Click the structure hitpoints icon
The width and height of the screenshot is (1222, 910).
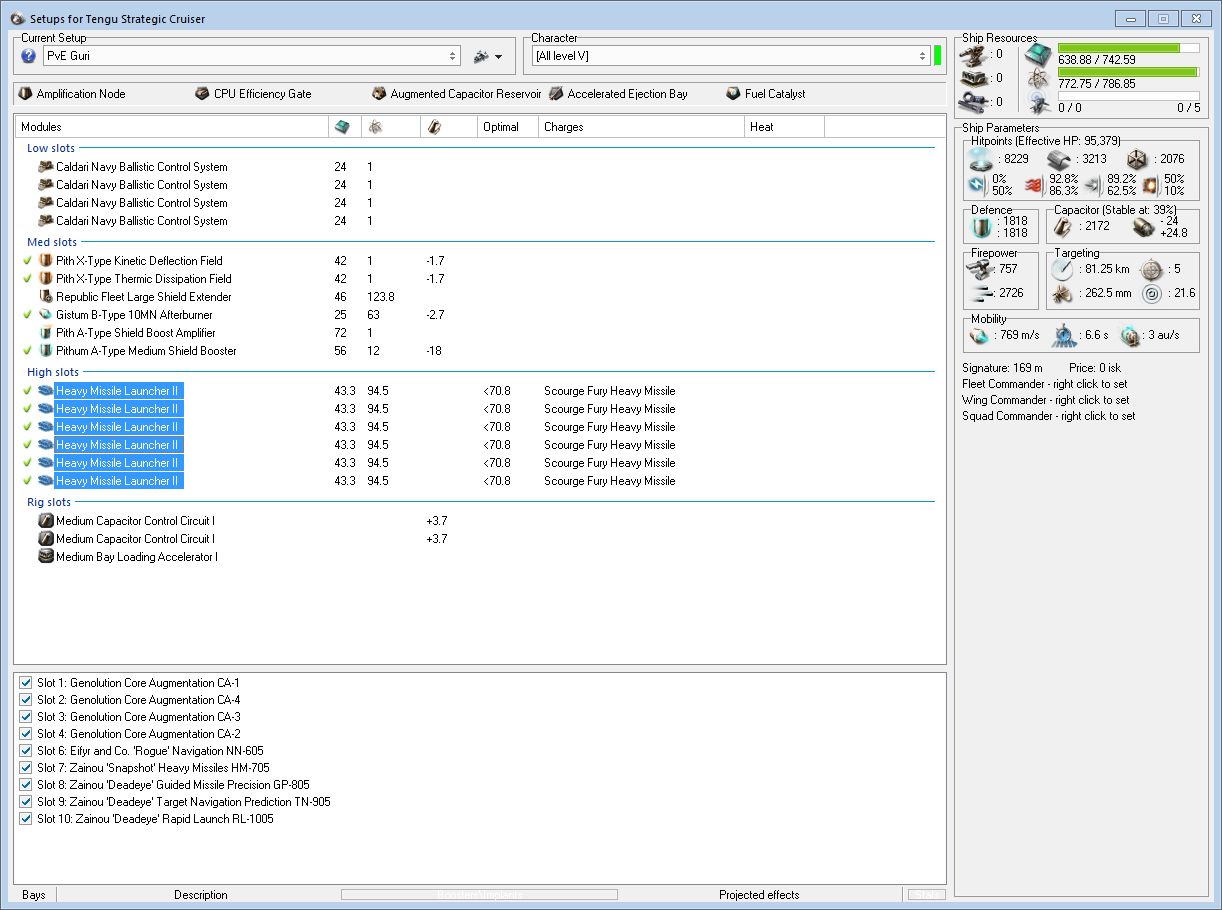(x=1137, y=158)
